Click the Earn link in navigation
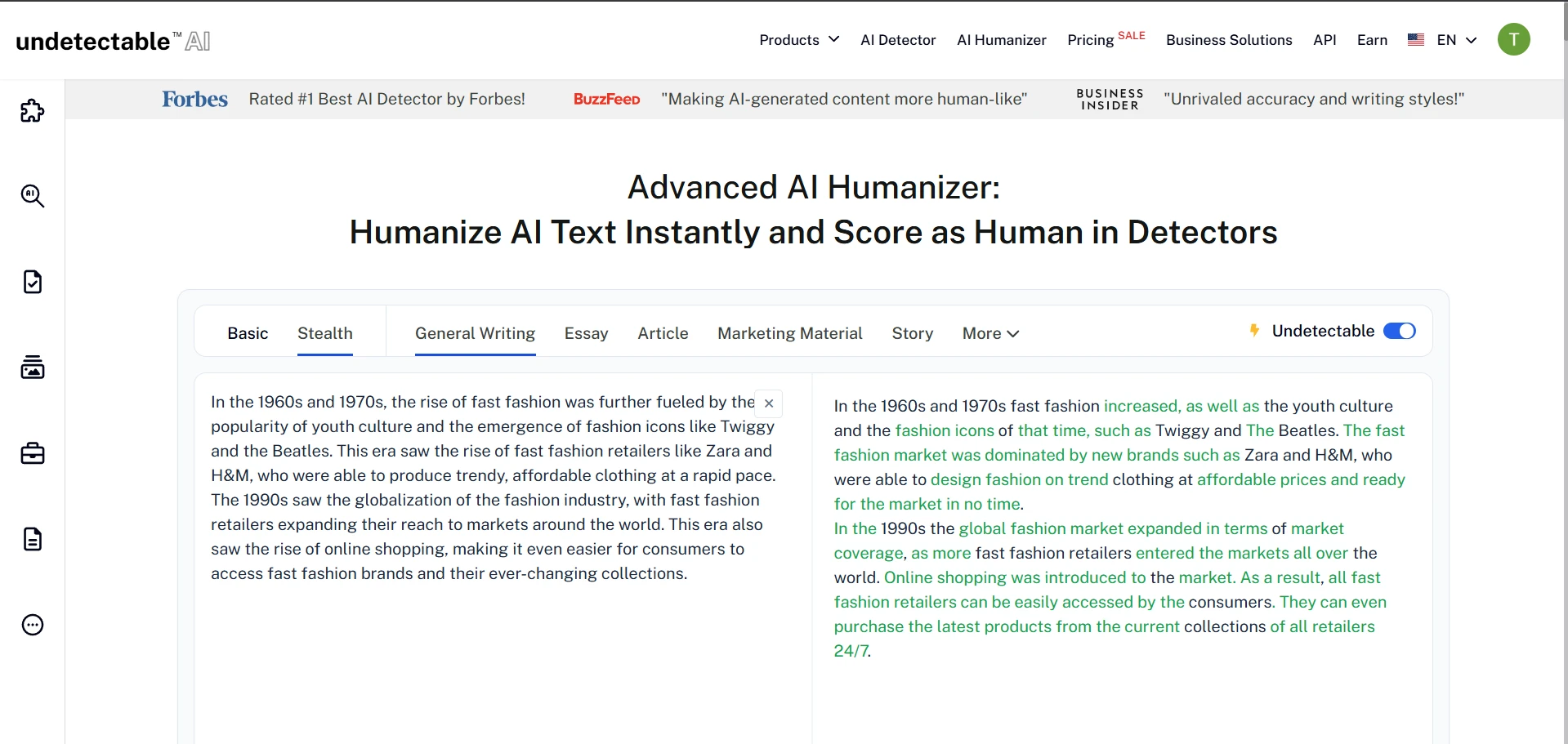This screenshot has width=1568, height=744. click(1372, 39)
